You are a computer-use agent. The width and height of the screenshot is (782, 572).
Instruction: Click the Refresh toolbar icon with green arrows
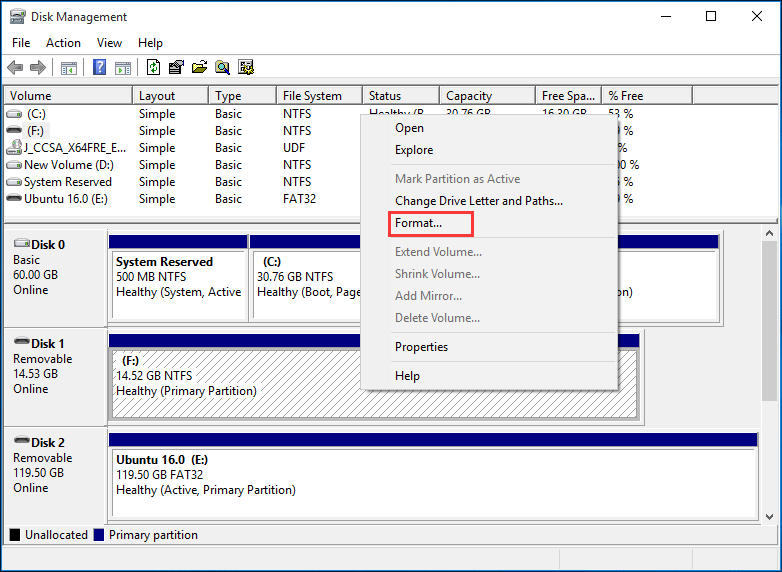click(154, 67)
